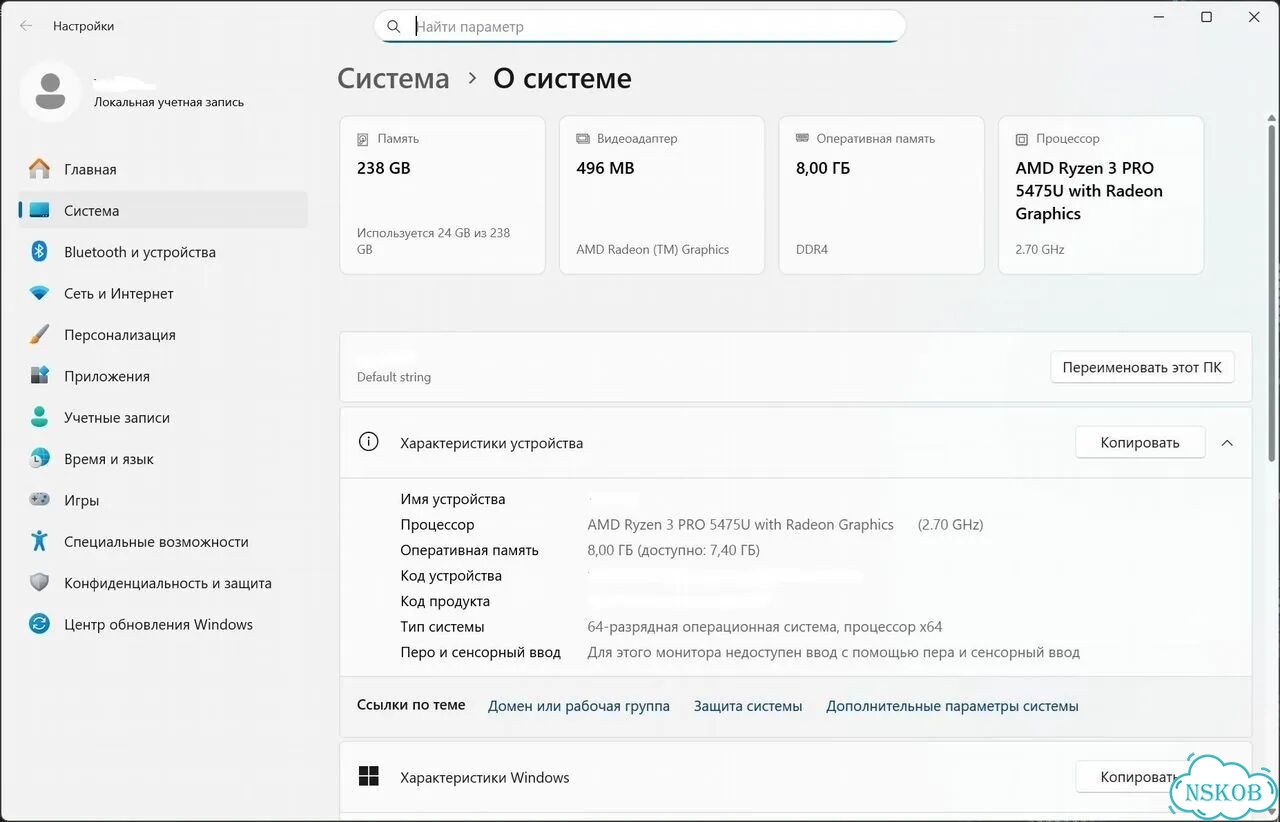This screenshot has height=822, width=1280.
Task: Click the Default string device label
Action: coord(394,378)
